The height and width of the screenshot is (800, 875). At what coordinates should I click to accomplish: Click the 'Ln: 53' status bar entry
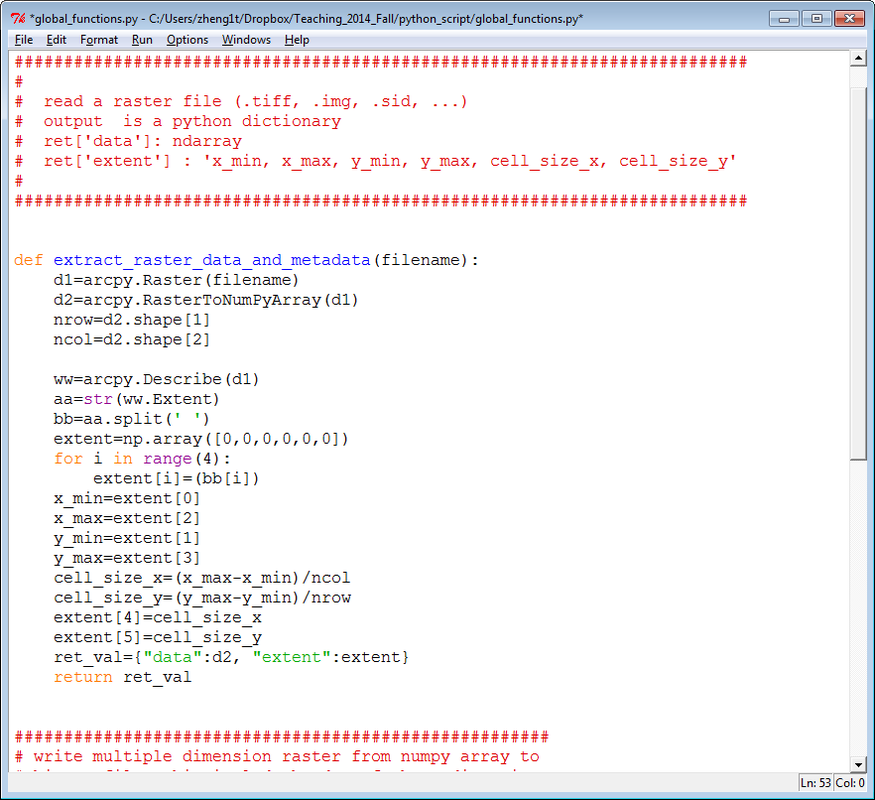tap(815, 783)
